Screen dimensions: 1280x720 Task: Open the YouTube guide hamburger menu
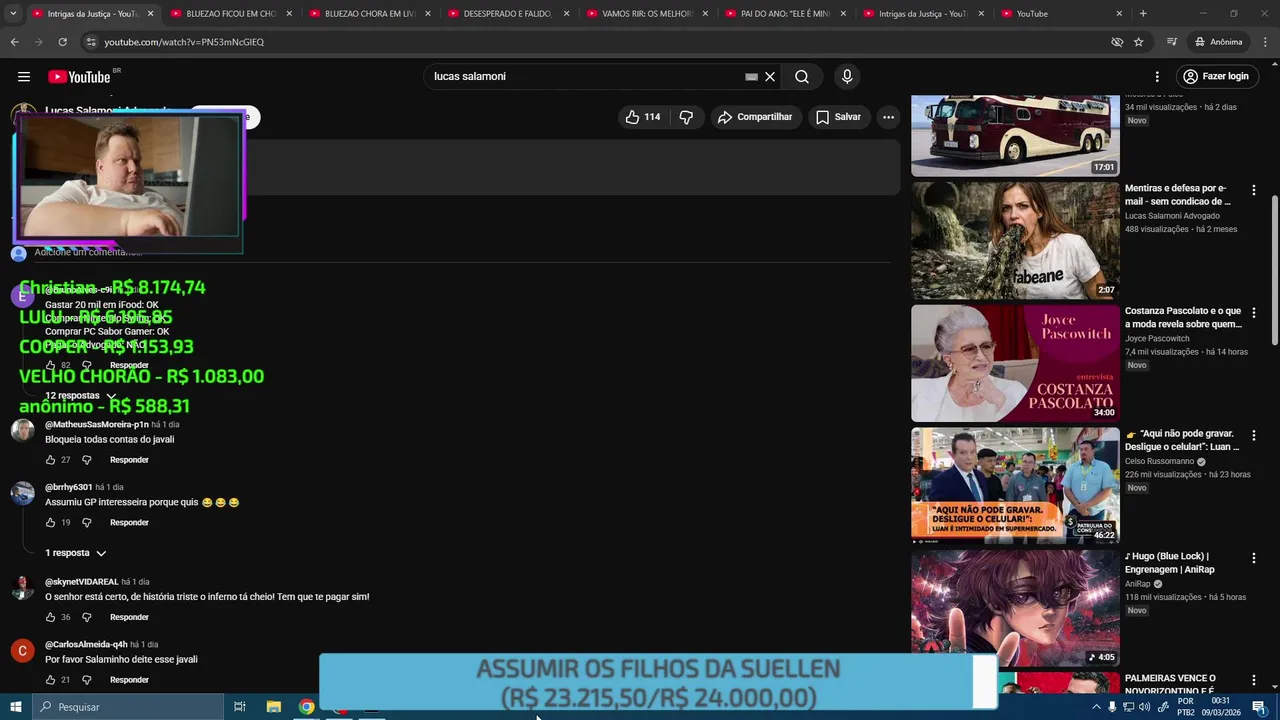[x=24, y=77]
